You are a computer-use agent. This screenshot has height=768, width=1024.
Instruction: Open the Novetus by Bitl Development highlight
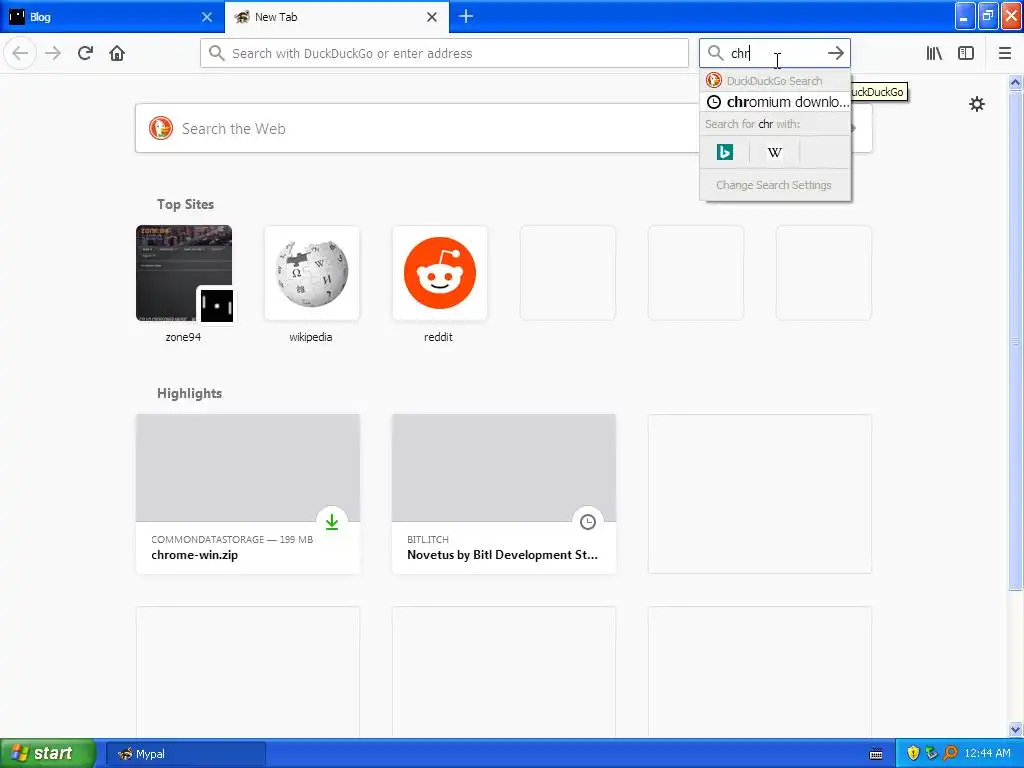(x=504, y=494)
